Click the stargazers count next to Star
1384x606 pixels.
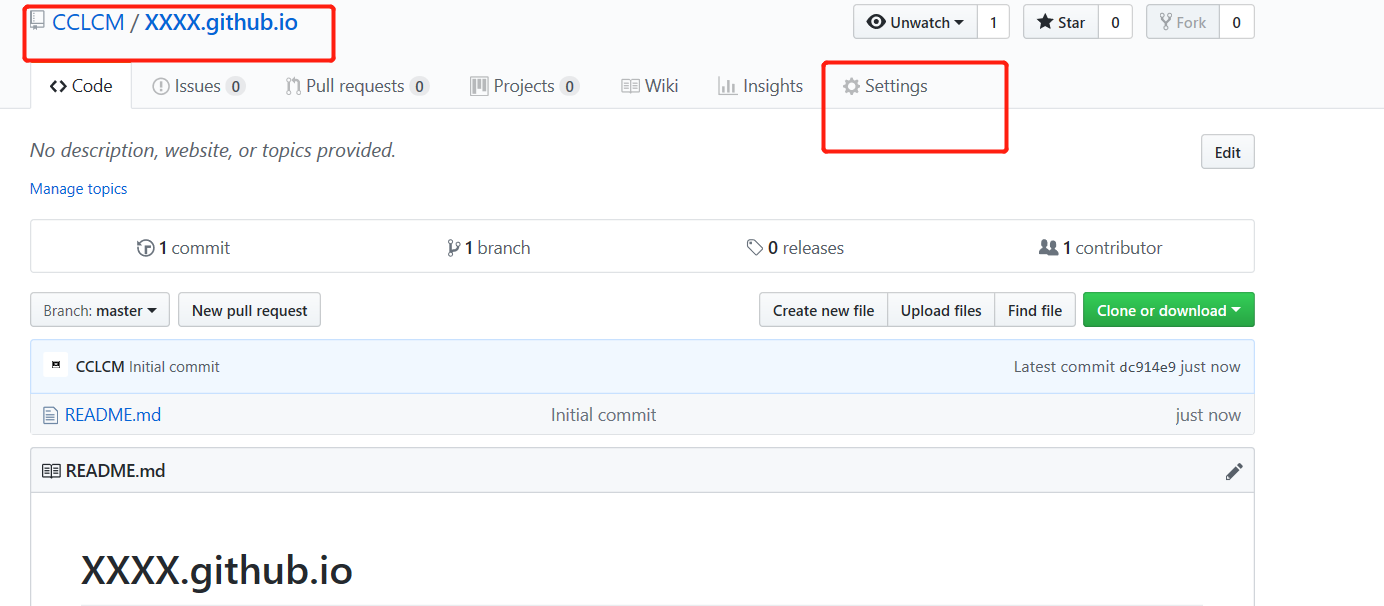pos(1115,22)
